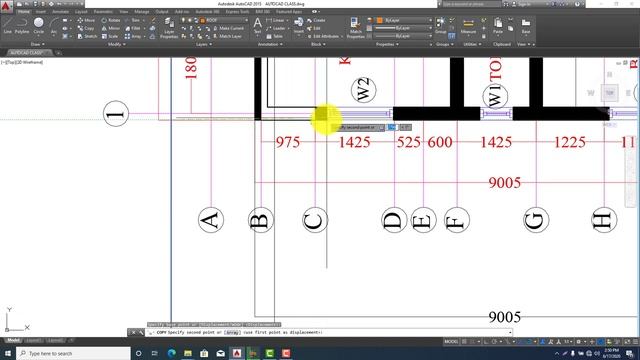Toggle polar tracking in status bar
Viewport: 640px width, 360px height.
(494, 342)
